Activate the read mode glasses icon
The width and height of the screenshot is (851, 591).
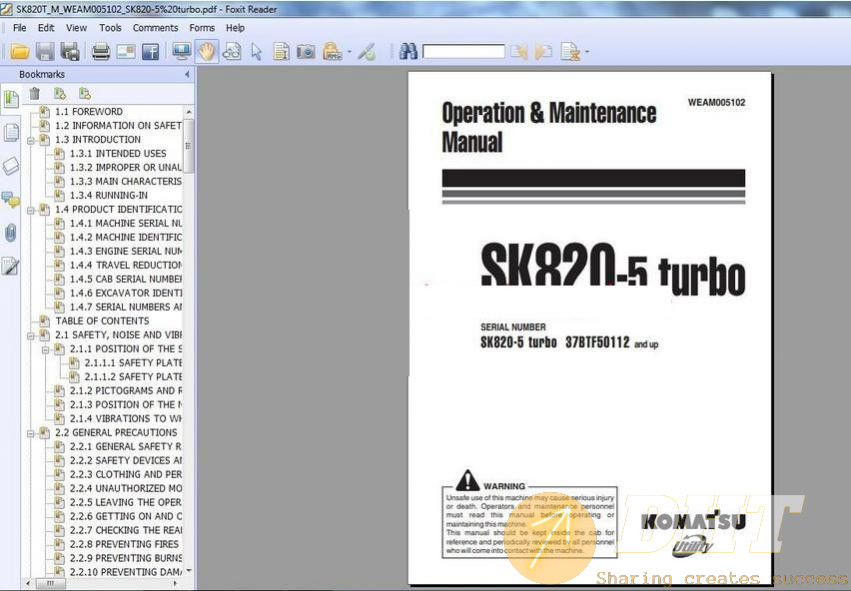tap(232, 52)
